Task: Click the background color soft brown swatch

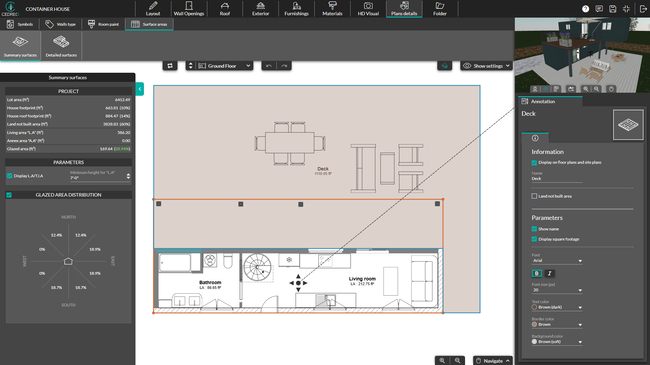Action: pos(534,342)
